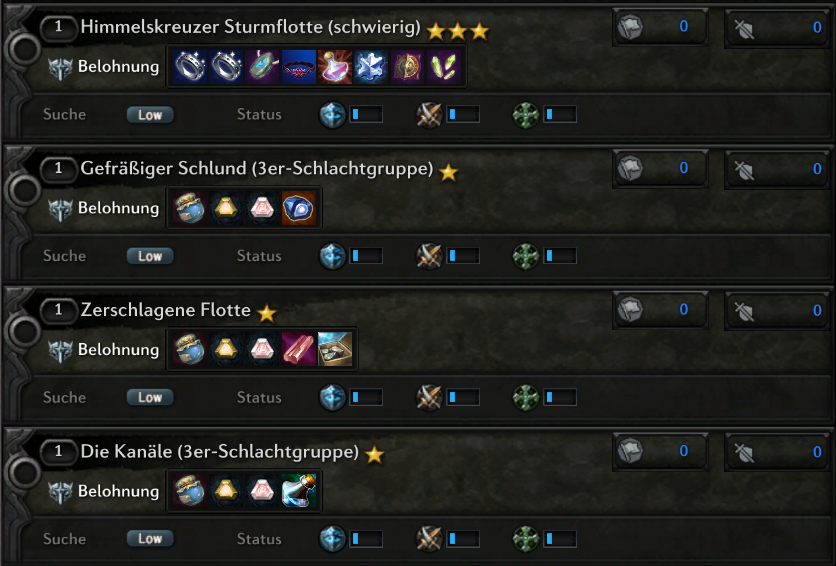
Task: Click the green healer cross icon in Die Kanäle
Action: tap(526, 539)
